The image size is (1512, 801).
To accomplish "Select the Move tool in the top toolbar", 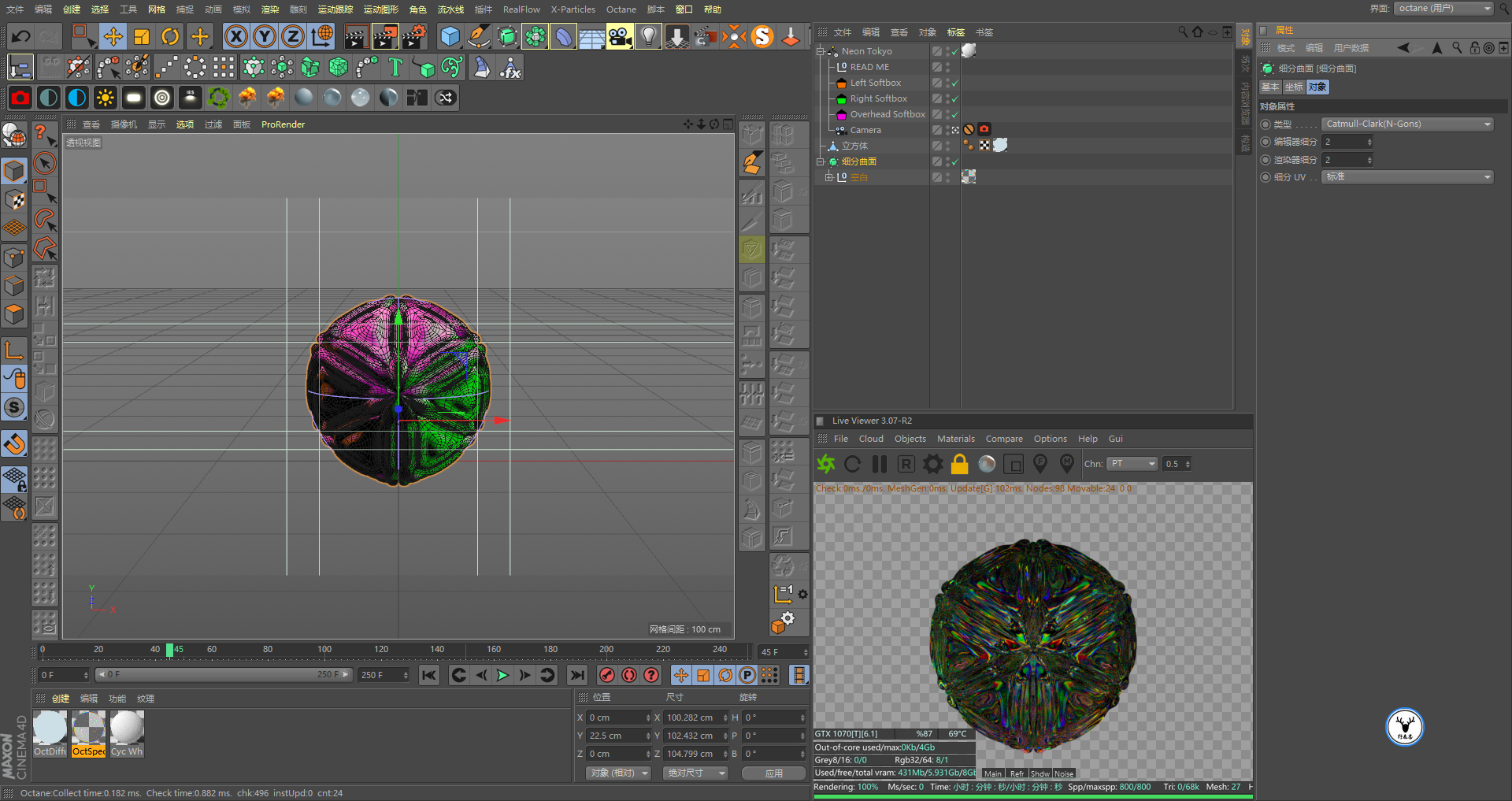I will 113,36.
